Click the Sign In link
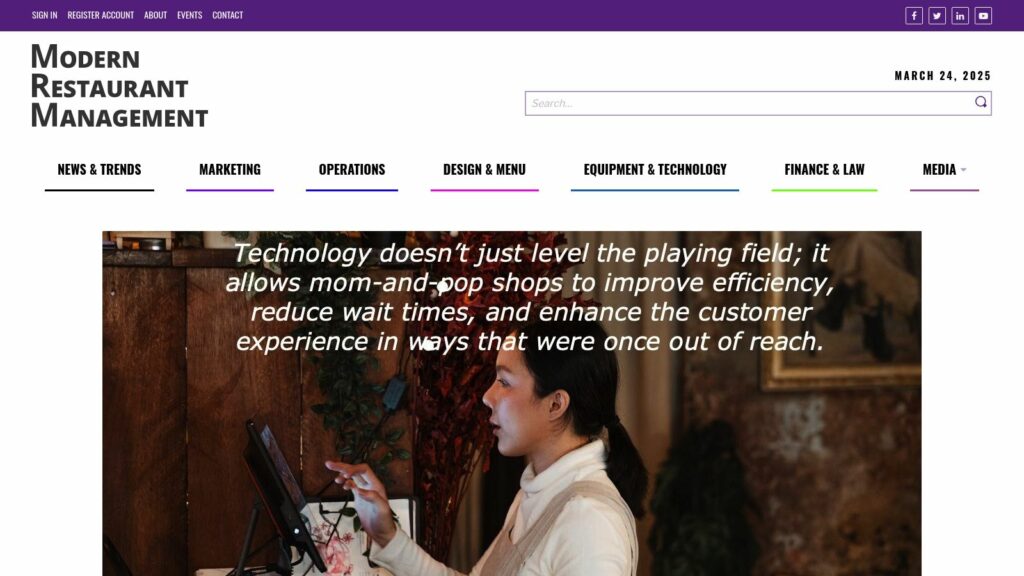This screenshot has width=1024, height=576. (x=44, y=15)
